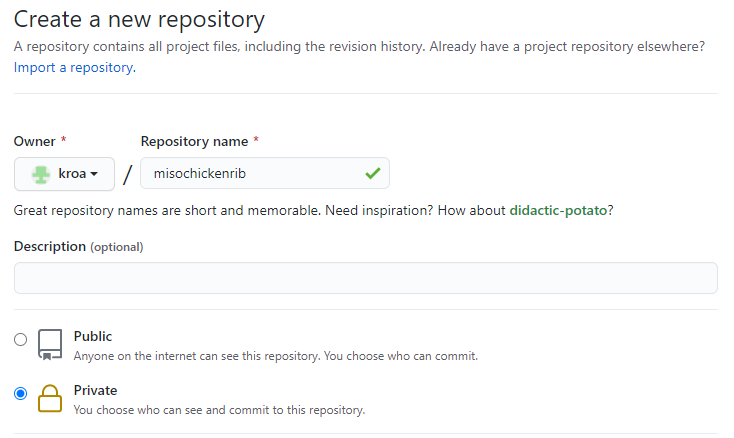Image resolution: width=734 pixels, height=438 pixels.
Task: Click the 'Repository name' label
Action: pyautogui.click(x=195, y=141)
